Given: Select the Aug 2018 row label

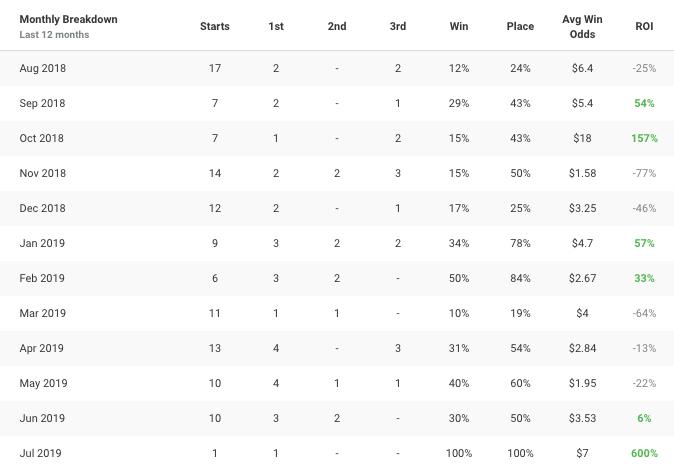Looking at the screenshot, I should click(x=42, y=68).
